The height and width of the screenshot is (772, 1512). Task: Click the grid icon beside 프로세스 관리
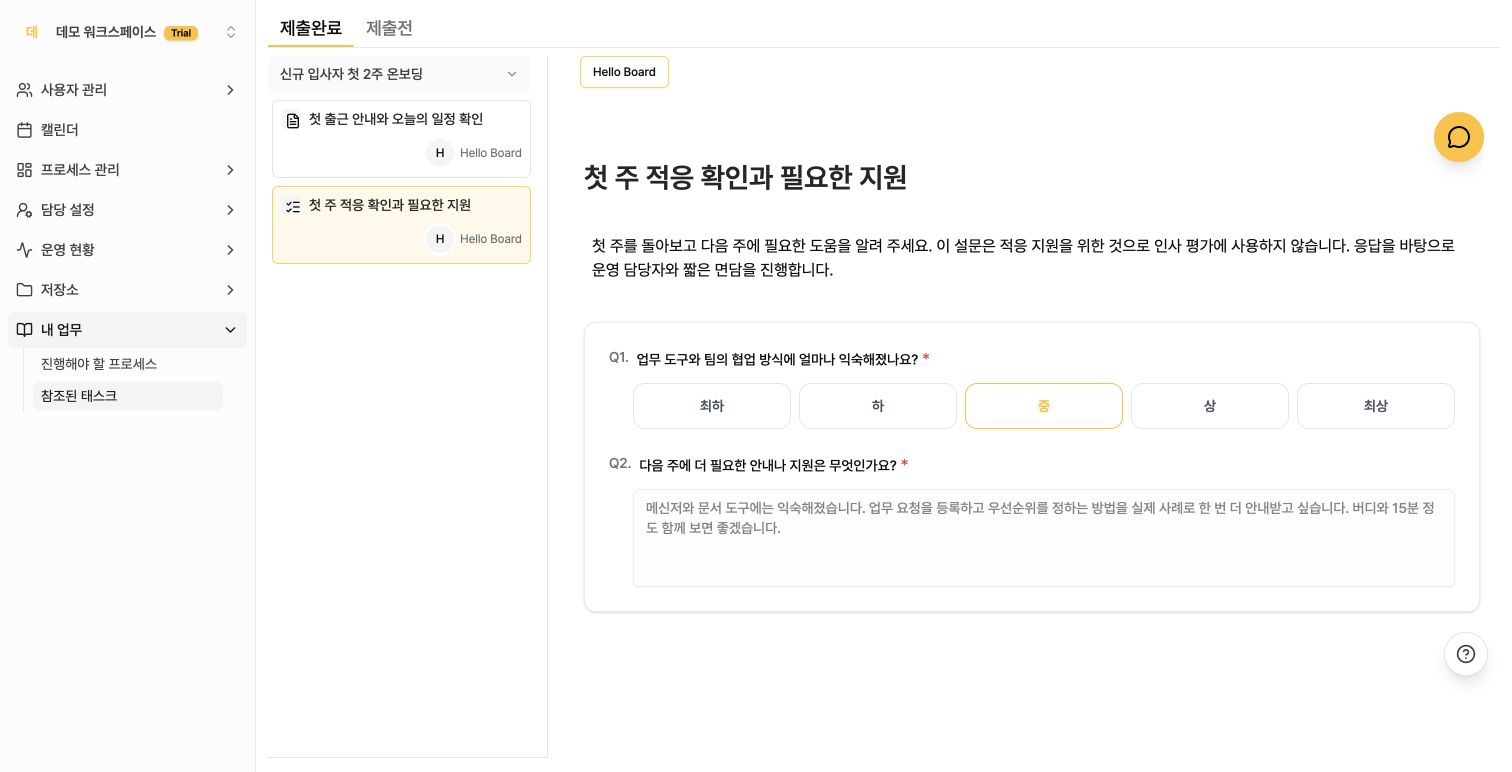pos(25,170)
